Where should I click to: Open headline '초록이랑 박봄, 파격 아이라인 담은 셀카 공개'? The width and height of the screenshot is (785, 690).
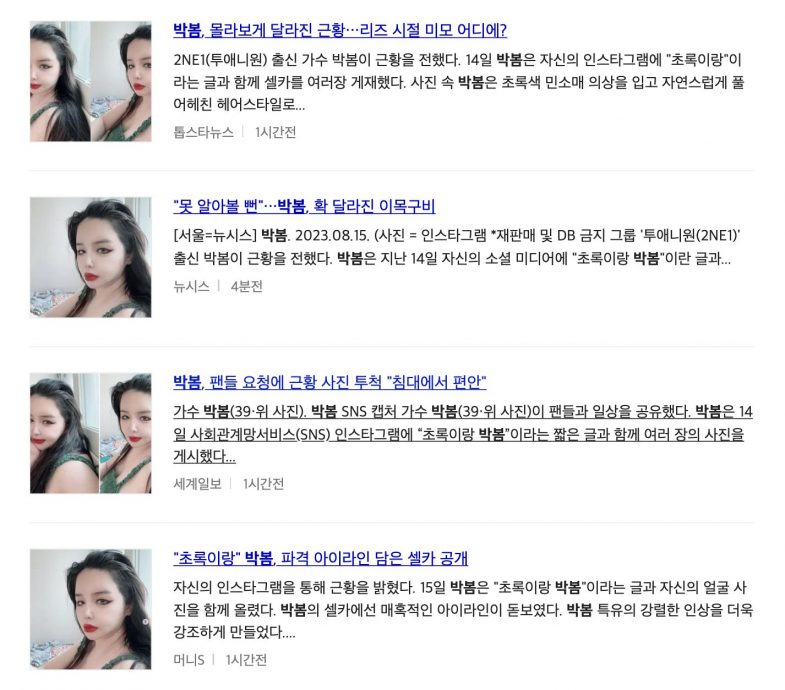[320, 558]
